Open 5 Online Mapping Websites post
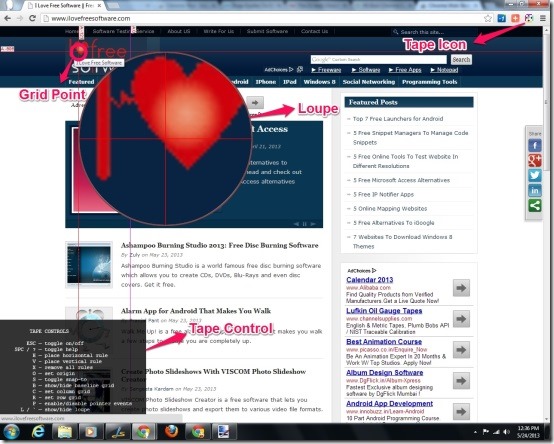The height and width of the screenshot is (444, 554). click(390, 209)
